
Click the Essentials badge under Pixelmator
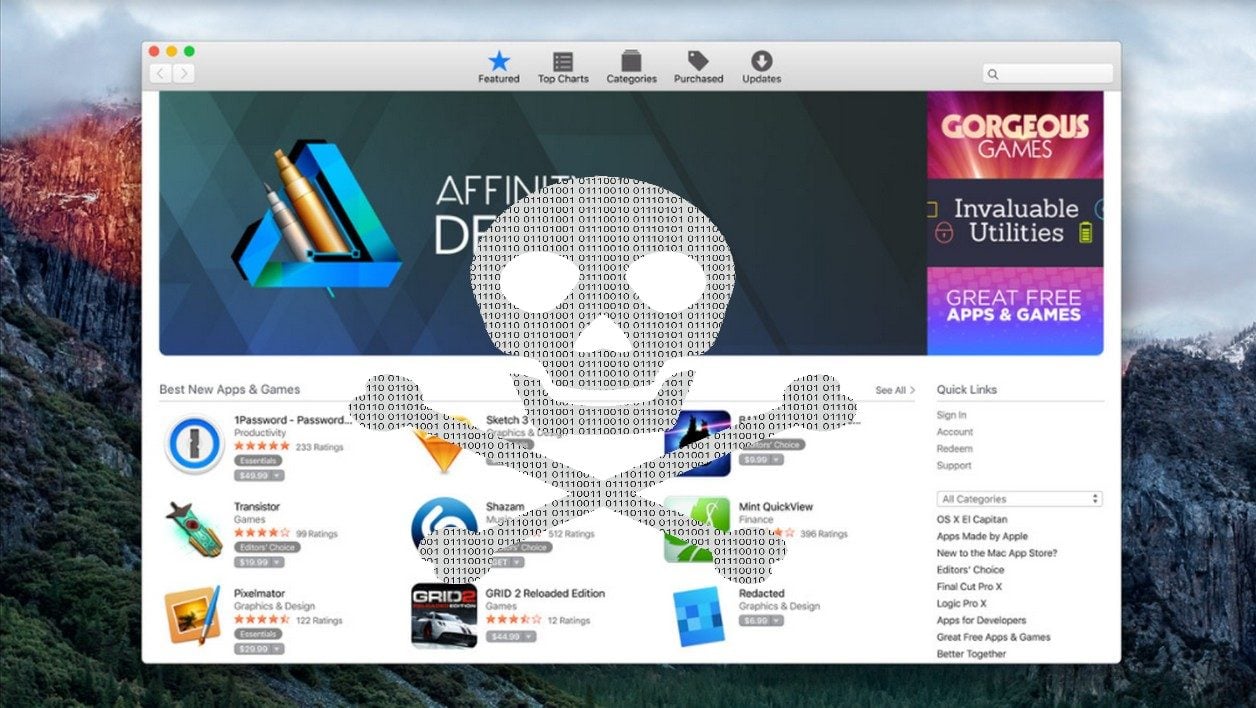coord(258,634)
